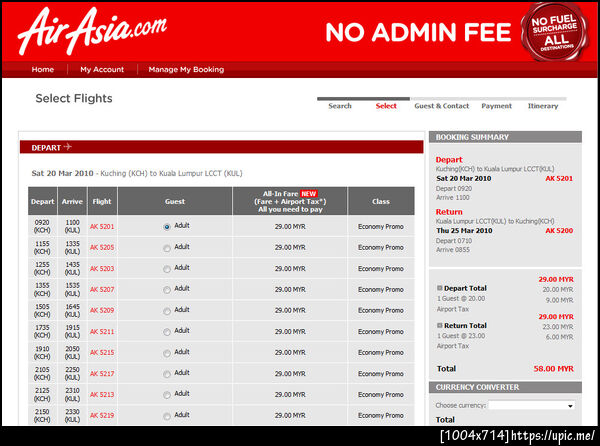Screen dimensions: 600x446
Task: Click the Return Total collapse square icon
Action: click(440, 325)
